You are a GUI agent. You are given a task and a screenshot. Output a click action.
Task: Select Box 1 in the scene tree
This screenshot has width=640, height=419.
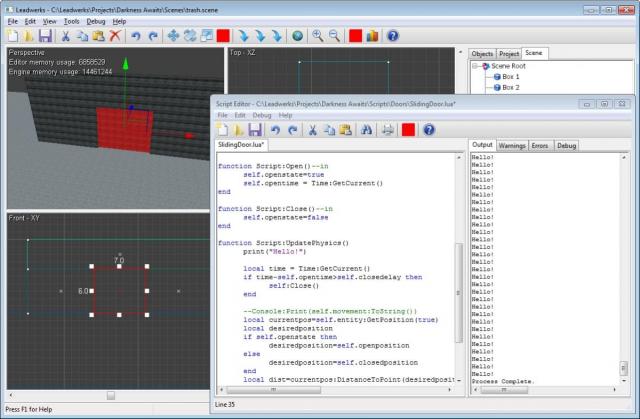510,76
